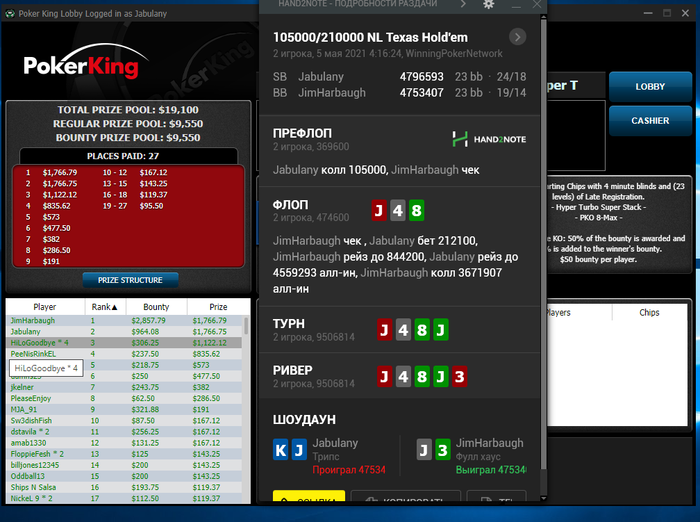
Task: Select the Jabulany row in standings list
Action: tap(124, 332)
